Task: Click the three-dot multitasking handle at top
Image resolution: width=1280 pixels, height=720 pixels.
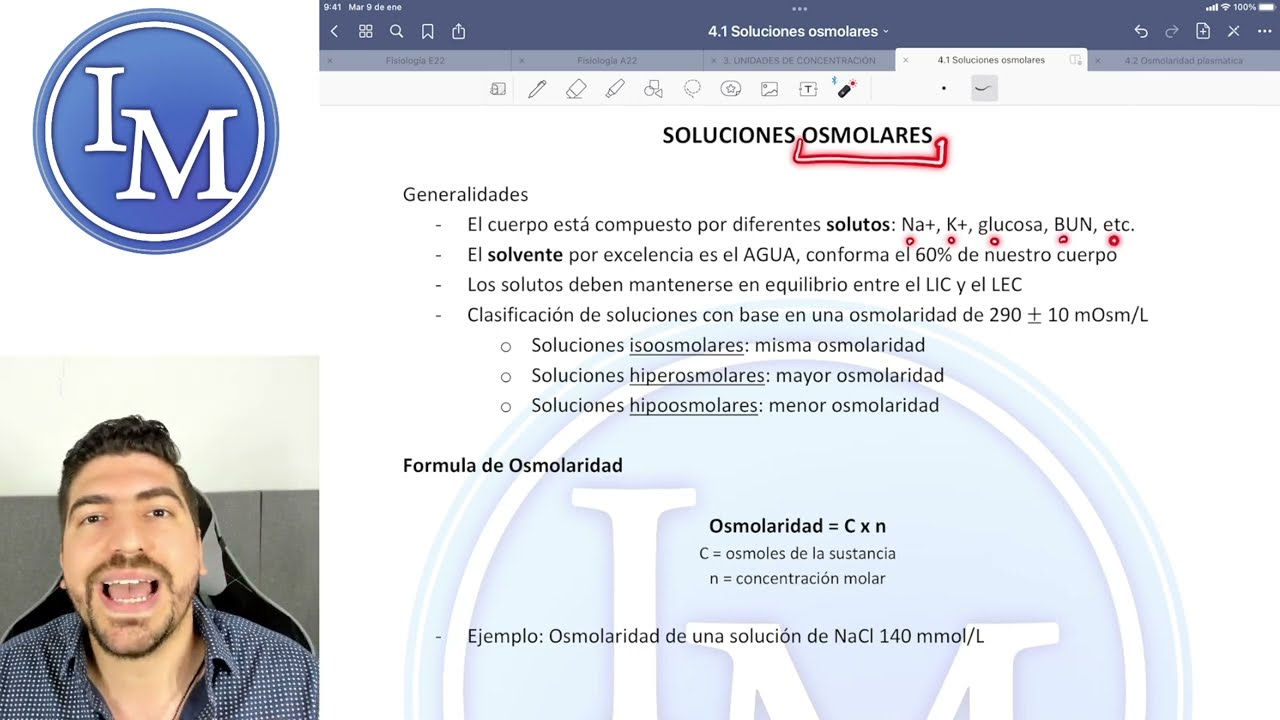Action: [799, 8]
